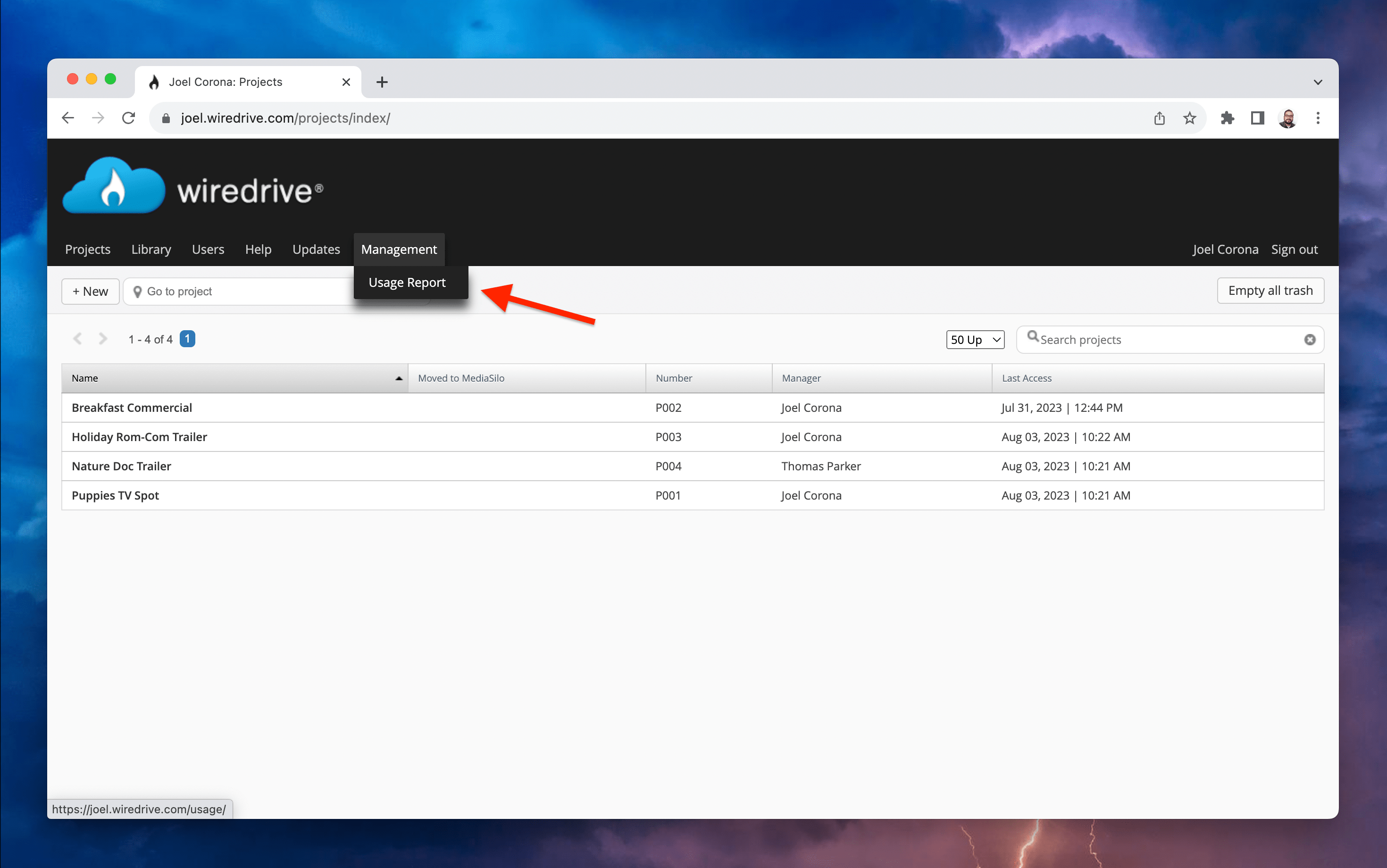The image size is (1387, 868).
Task: Open Chrome three-dot menu
Action: tap(1318, 118)
